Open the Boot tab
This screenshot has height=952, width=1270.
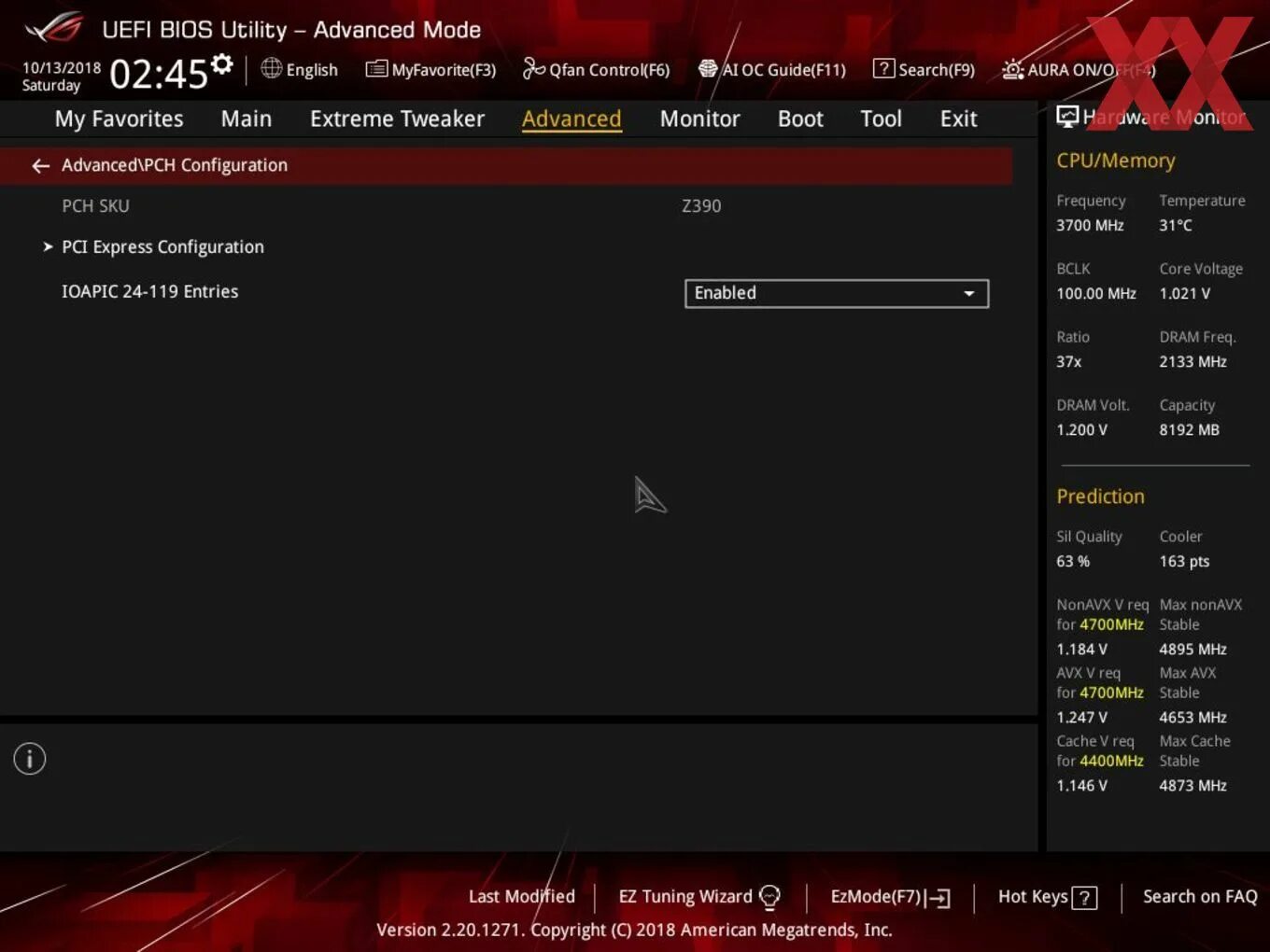point(800,119)
